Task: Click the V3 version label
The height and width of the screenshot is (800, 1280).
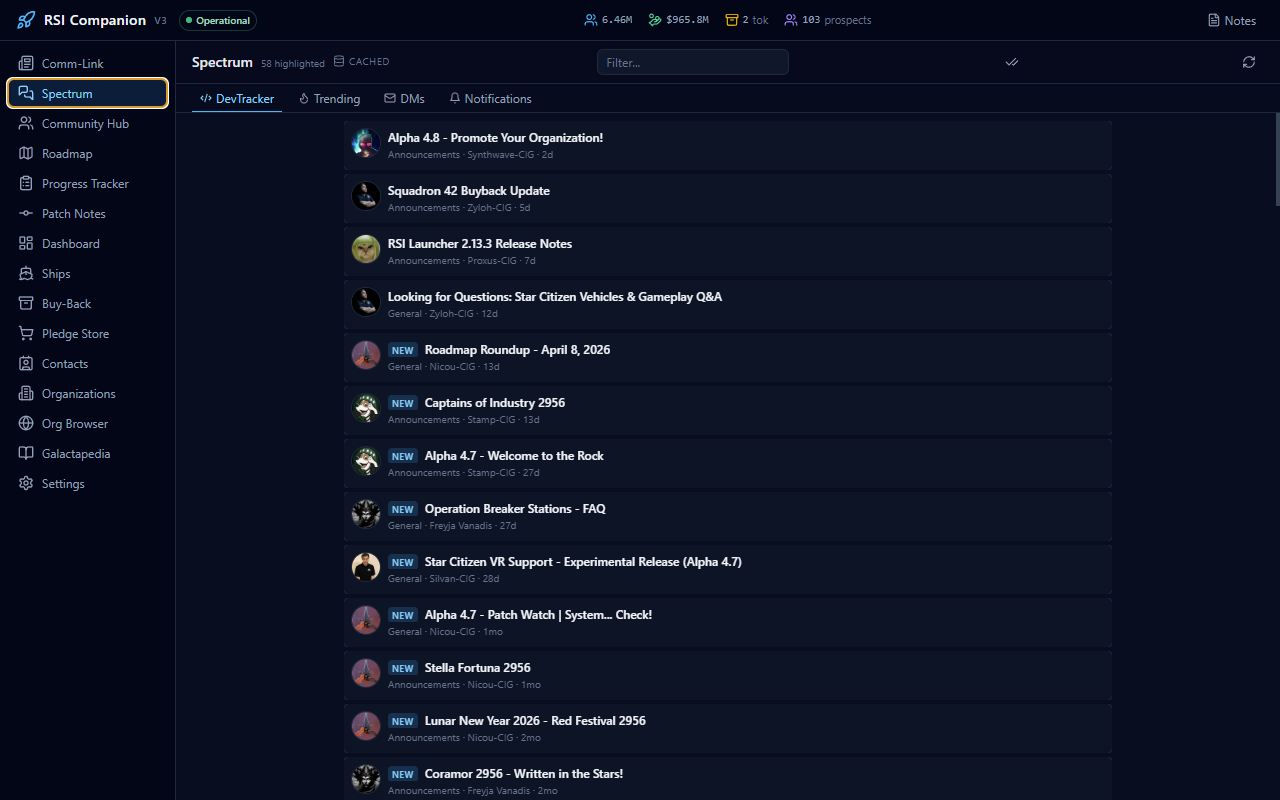Action: coord(160,21)
